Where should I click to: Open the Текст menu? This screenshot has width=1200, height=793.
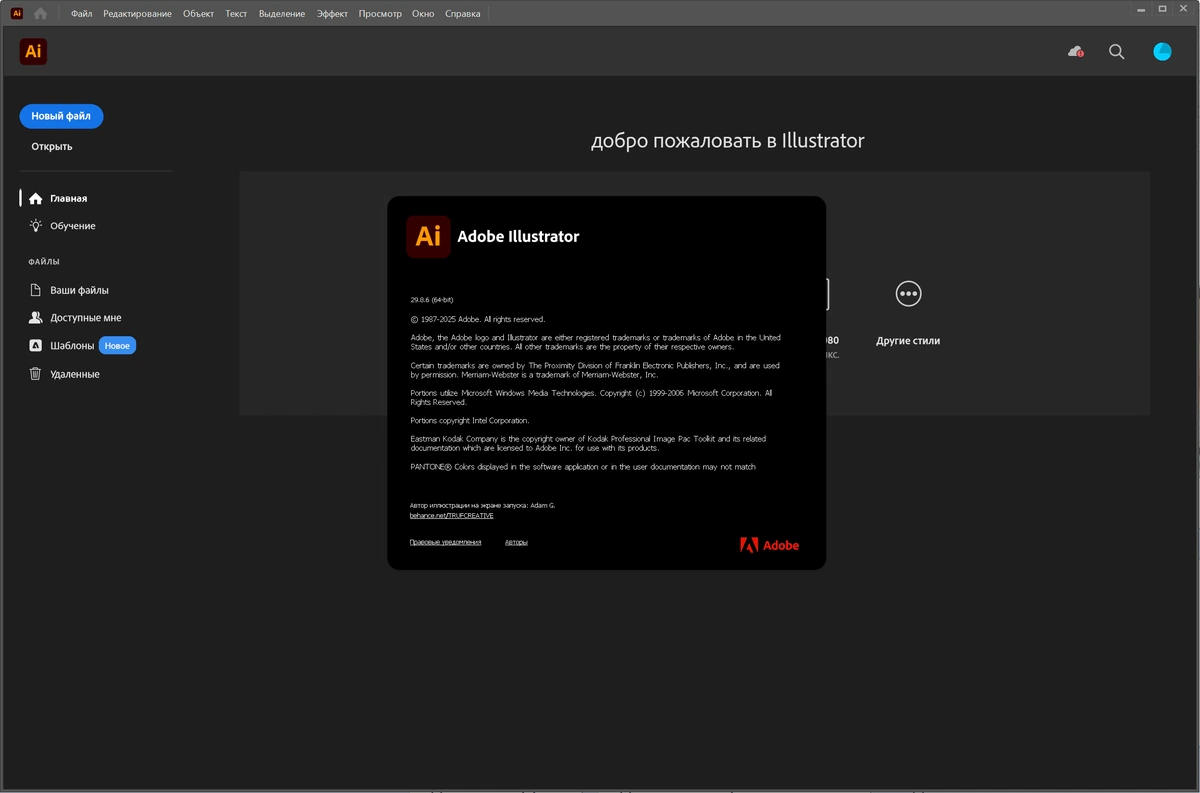236,14
